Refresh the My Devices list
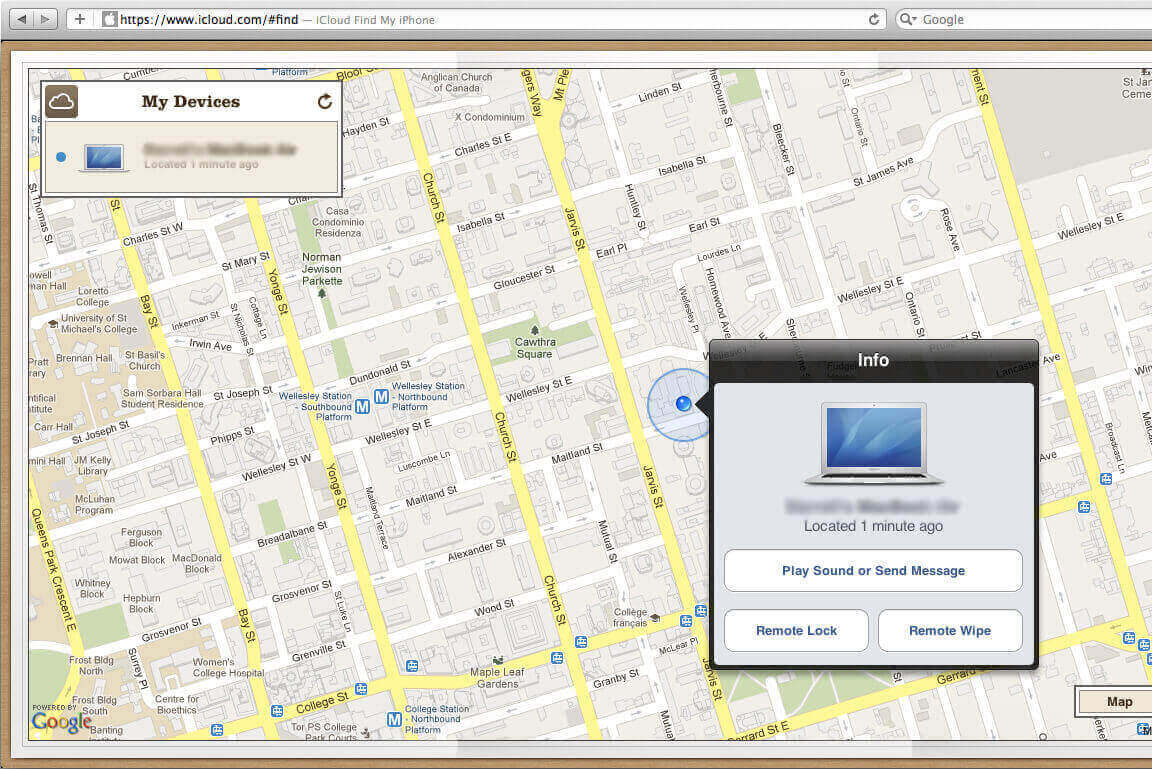 (324, 101)
